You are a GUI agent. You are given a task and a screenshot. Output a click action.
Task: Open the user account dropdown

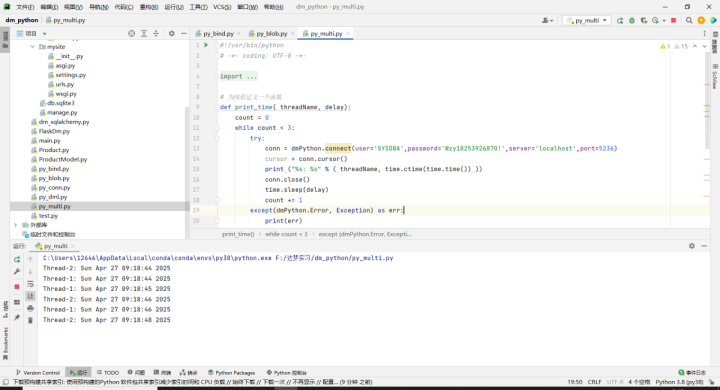[547, 20]
